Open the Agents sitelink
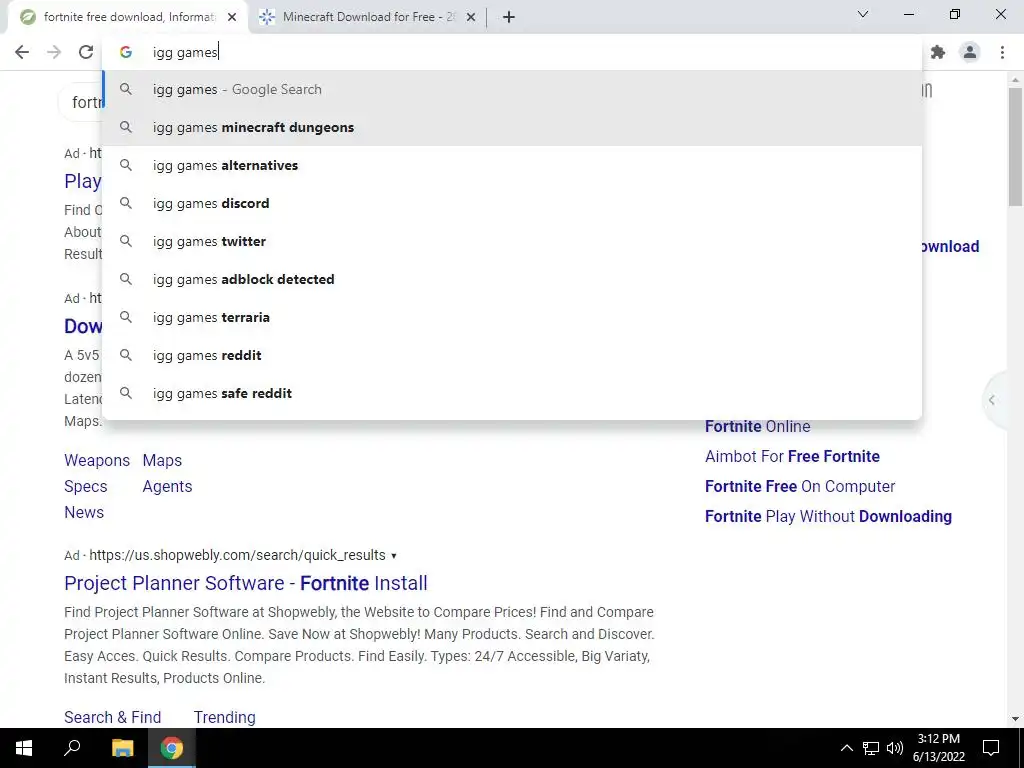 tap(167, 487)
